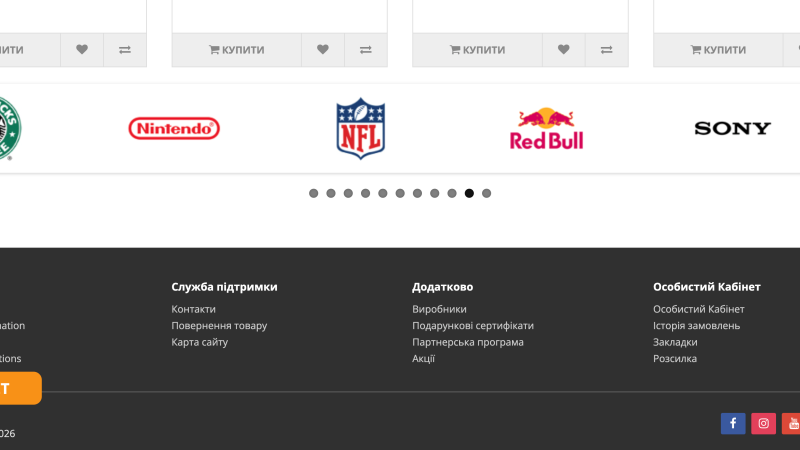Click Купити button of second product

point(237,49)
